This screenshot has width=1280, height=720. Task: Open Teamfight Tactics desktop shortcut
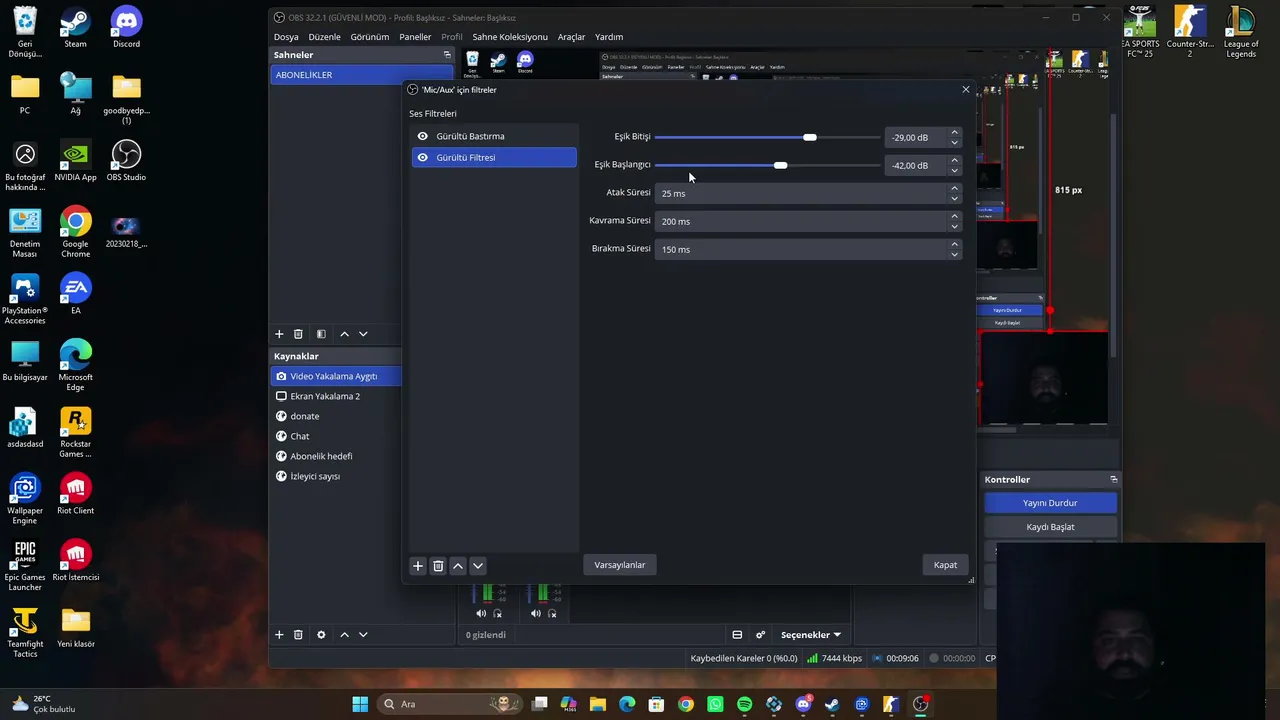point(25,632)
